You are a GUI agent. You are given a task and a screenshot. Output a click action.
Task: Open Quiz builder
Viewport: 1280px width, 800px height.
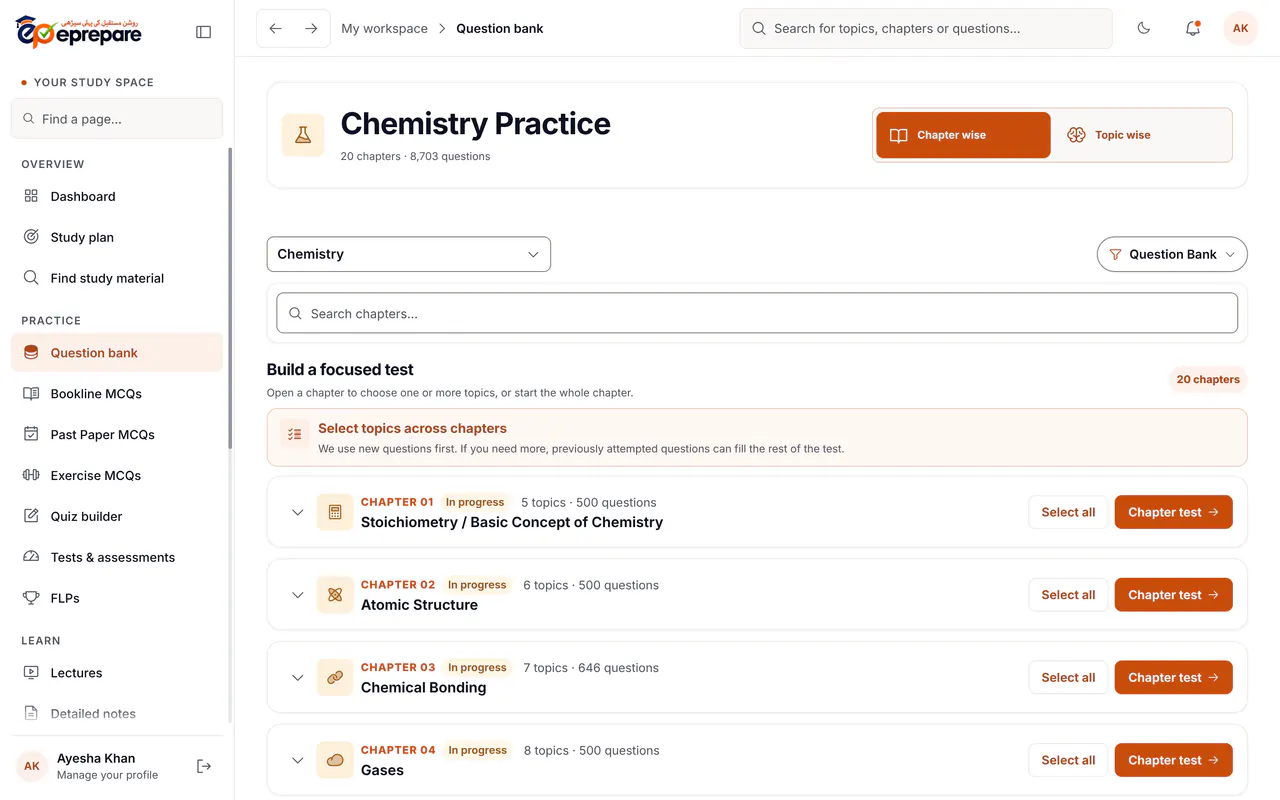[x=117, y=516]
